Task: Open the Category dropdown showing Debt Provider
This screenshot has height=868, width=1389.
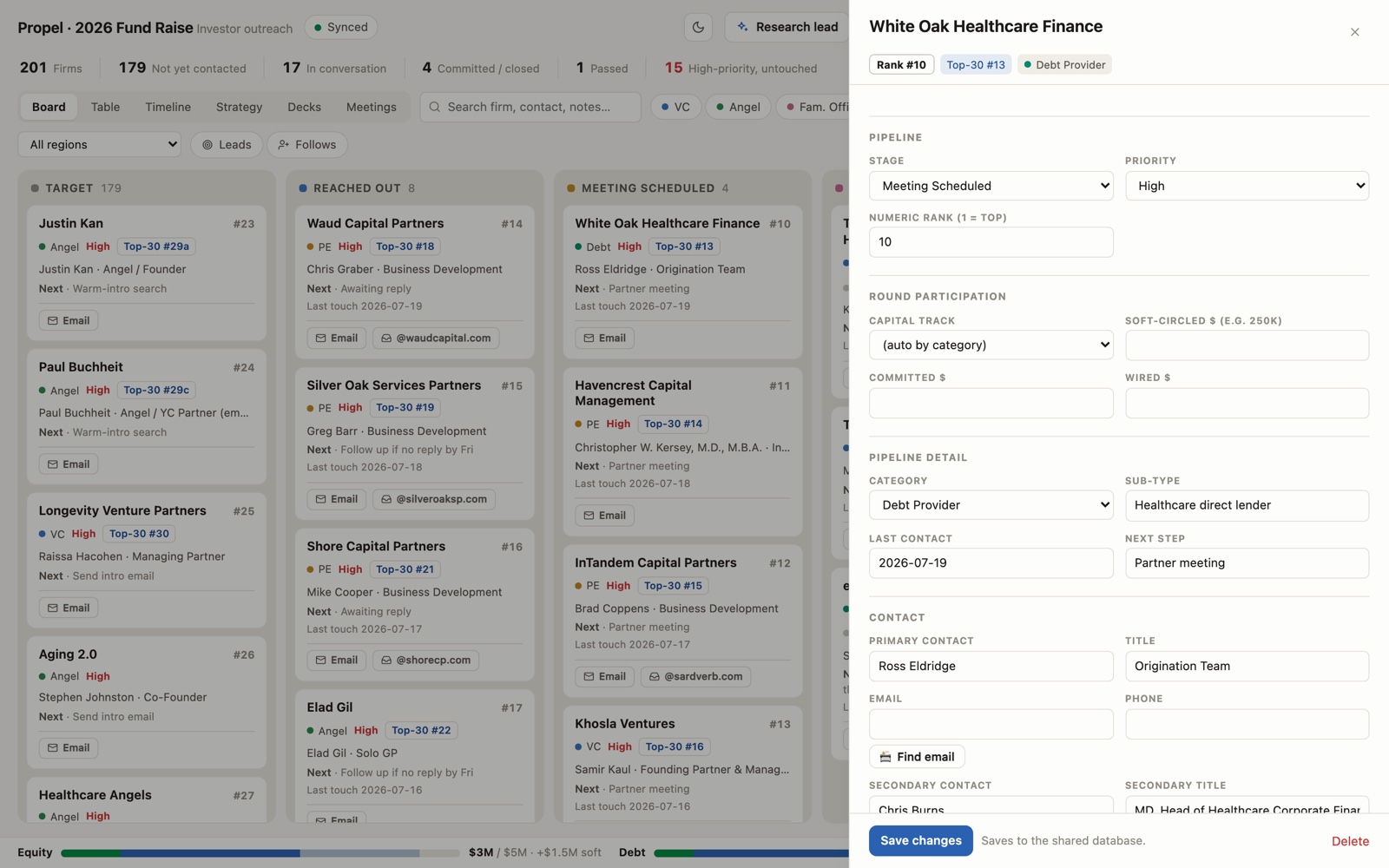Action: [x=991, y=505]
